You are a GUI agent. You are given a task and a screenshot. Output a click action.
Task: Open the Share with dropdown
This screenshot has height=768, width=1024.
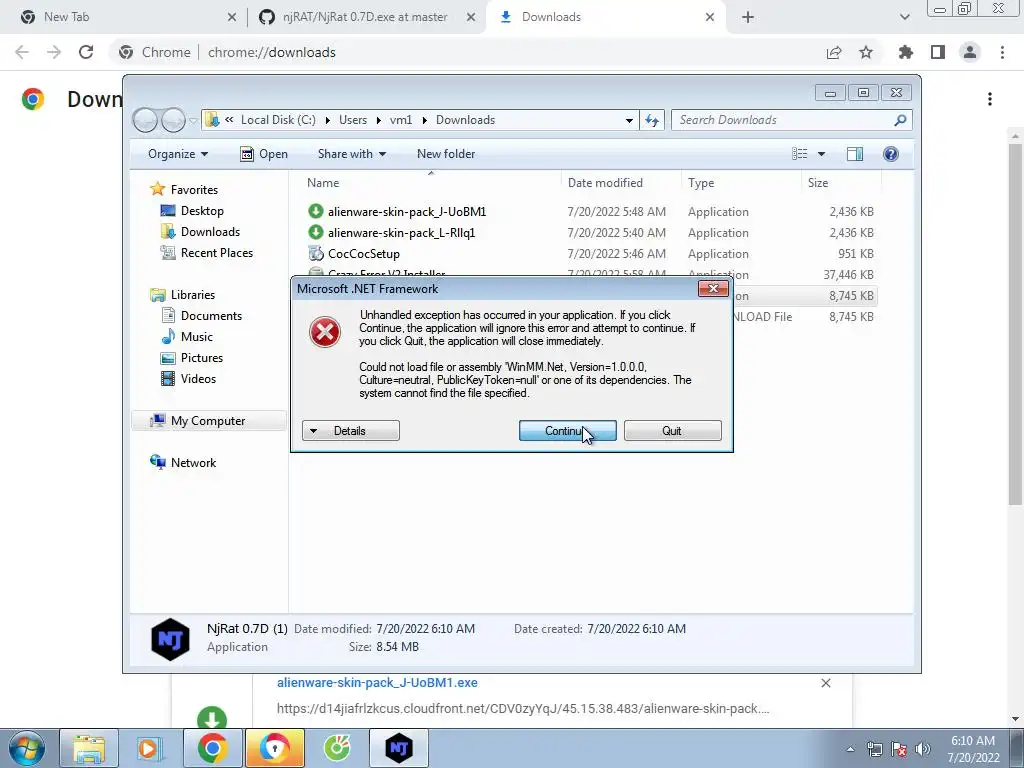[351, 153]
